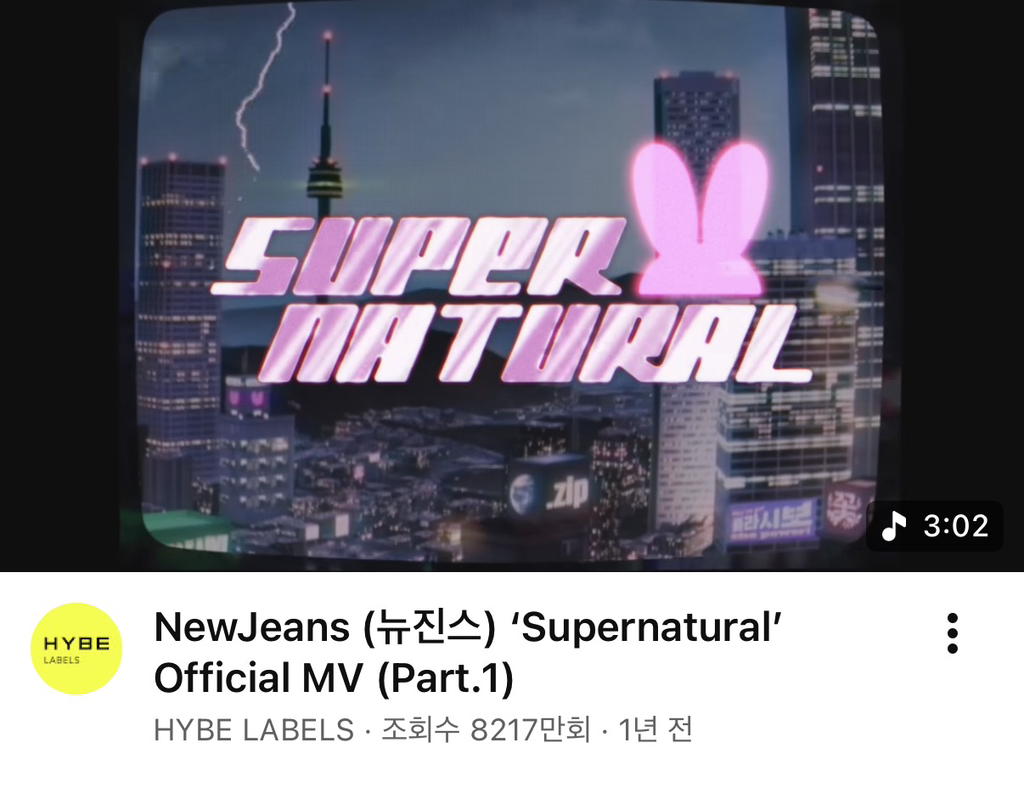
Task: Click the 3:02 video duration label
Action: [955, 526]
